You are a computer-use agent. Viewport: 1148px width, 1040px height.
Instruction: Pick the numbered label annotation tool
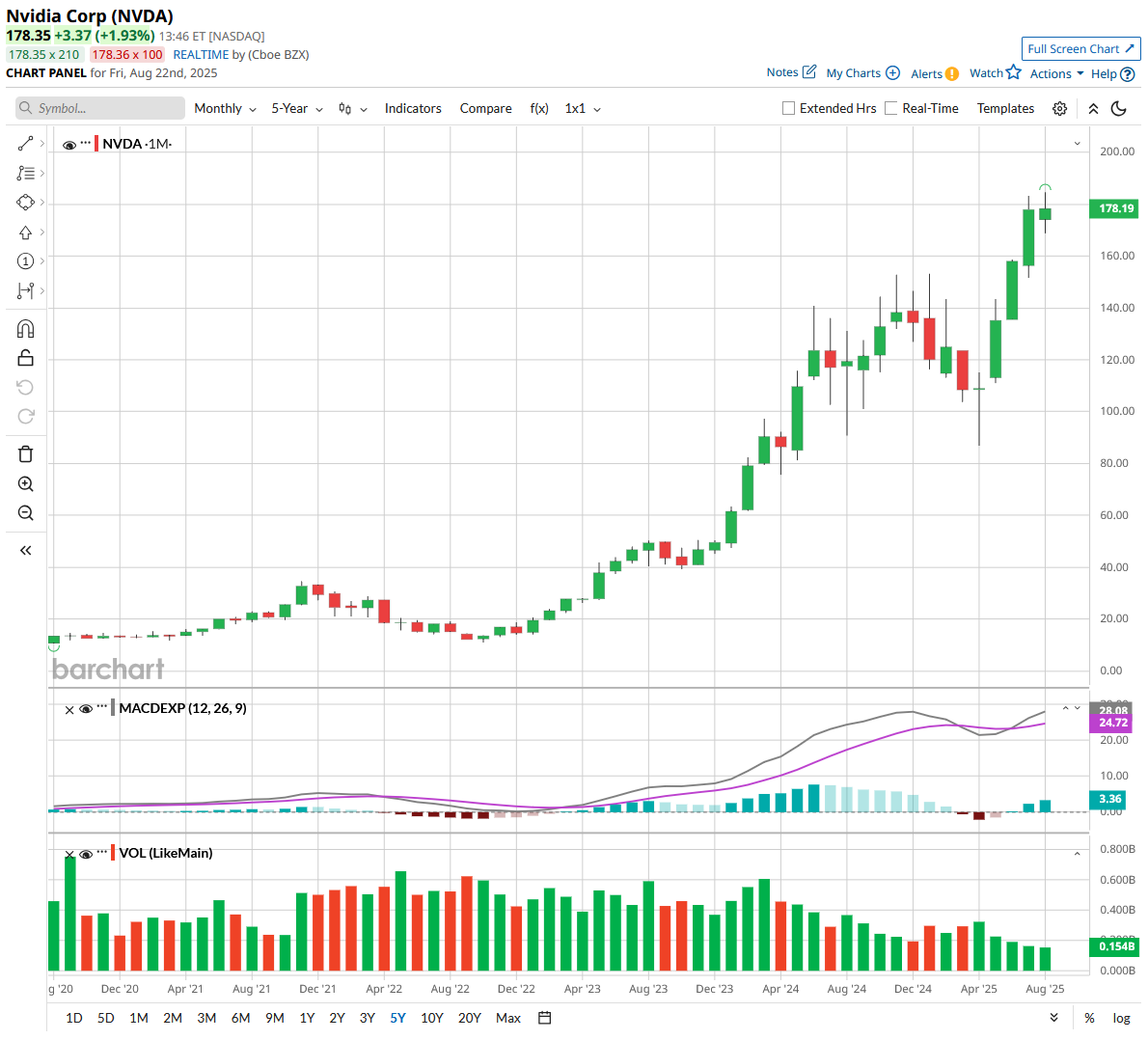(x=25, y=261)
